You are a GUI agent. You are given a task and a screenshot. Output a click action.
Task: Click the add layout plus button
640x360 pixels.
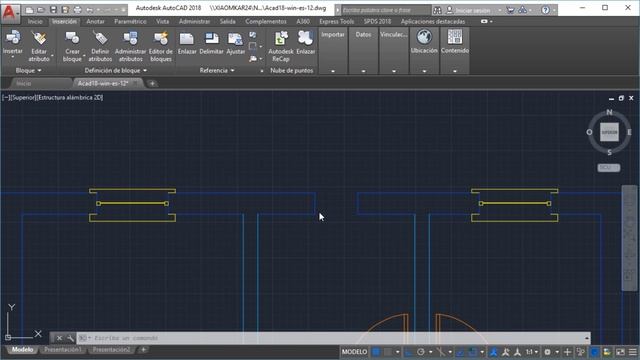tap(143, 350)
